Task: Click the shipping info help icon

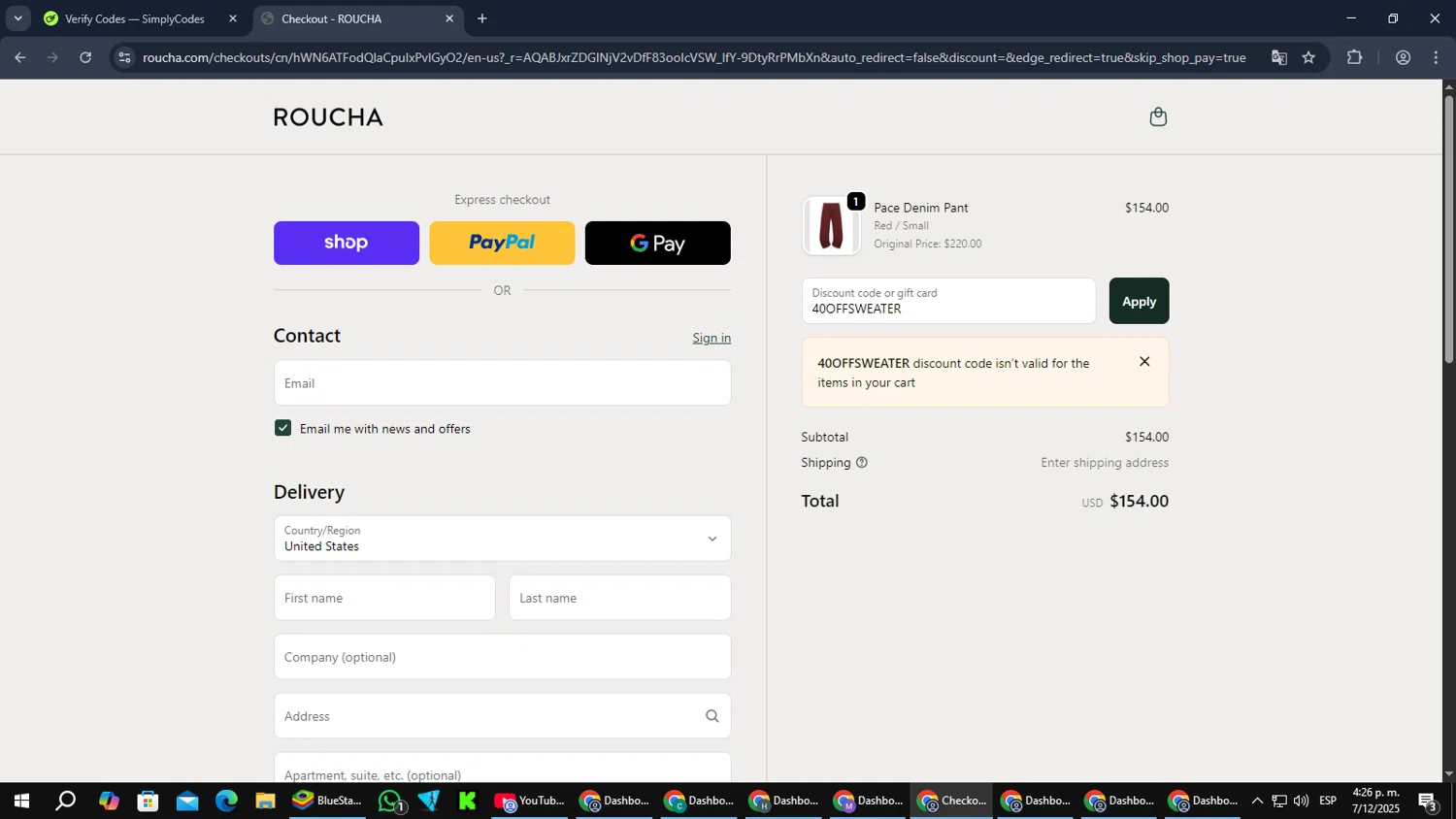Action: pos(861,463)
